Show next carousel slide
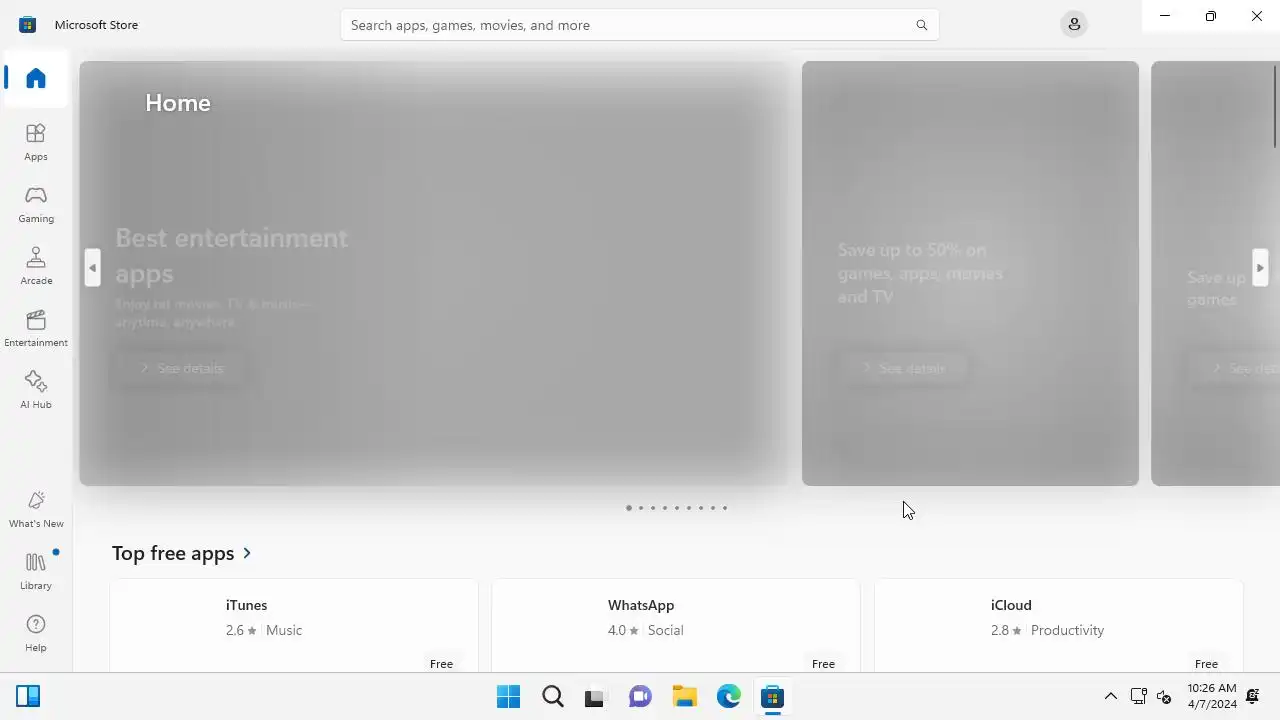Screen dimensions: 1280x720 click(1260, 268)
